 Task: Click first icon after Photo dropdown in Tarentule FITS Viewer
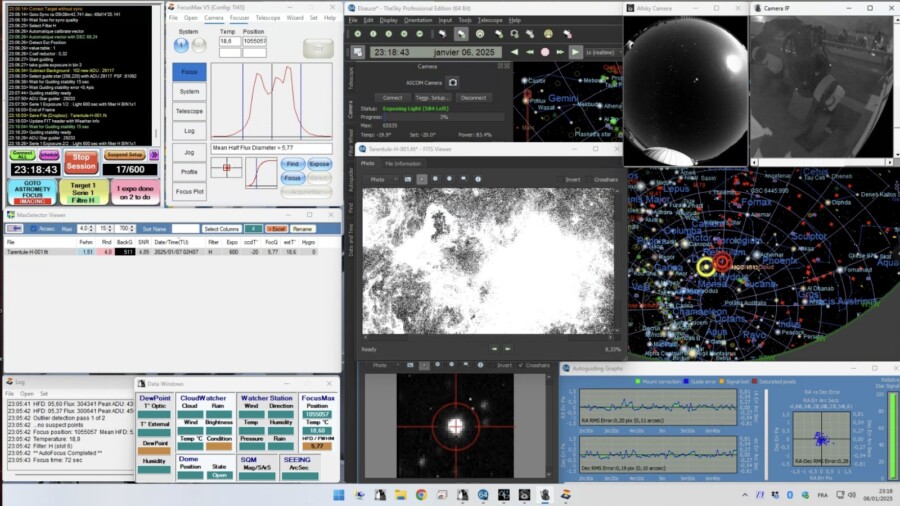408,179
